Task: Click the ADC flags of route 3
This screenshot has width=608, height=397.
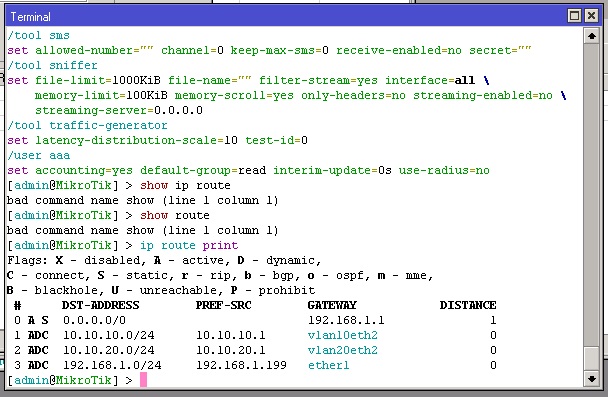Action: [38, 365]
